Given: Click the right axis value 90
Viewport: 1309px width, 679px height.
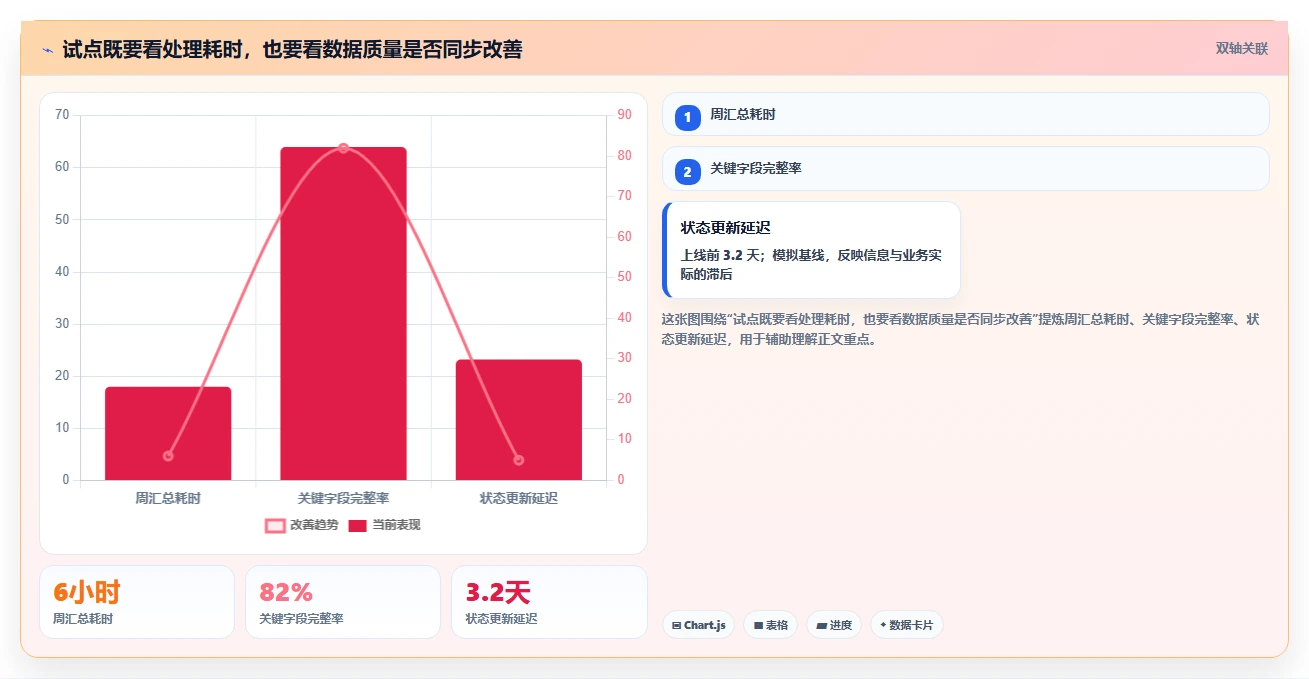Looking at the screenshot, I should click(x=624, y=115).
